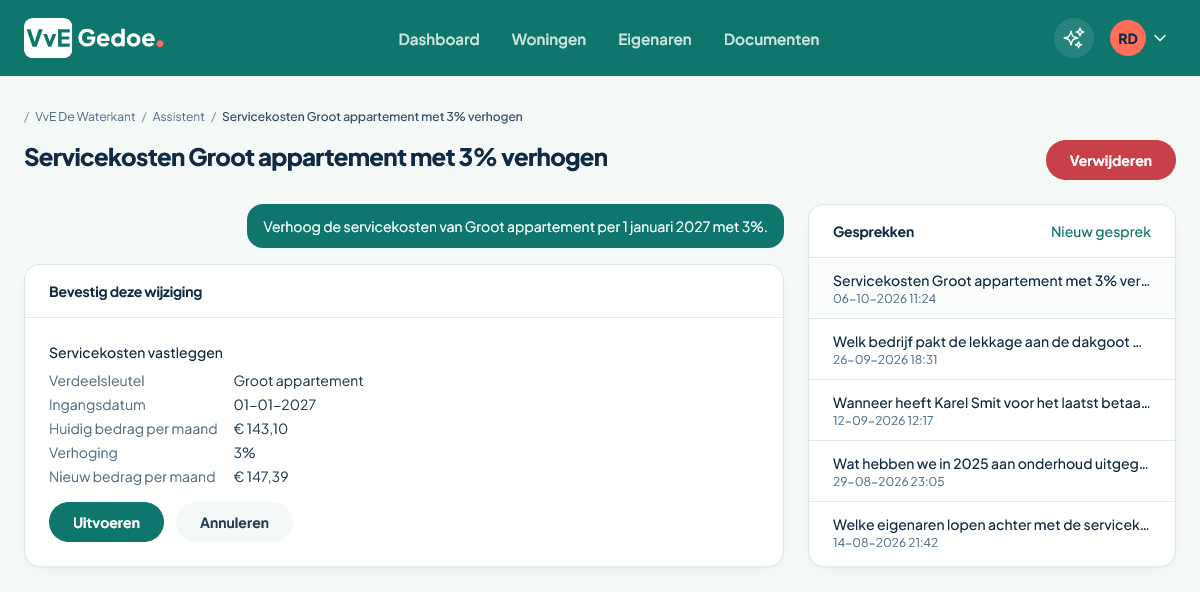Click the Huidig bedrag per maand label
The width and height of the screenshot is (1200, 592).
pos(133,429)
